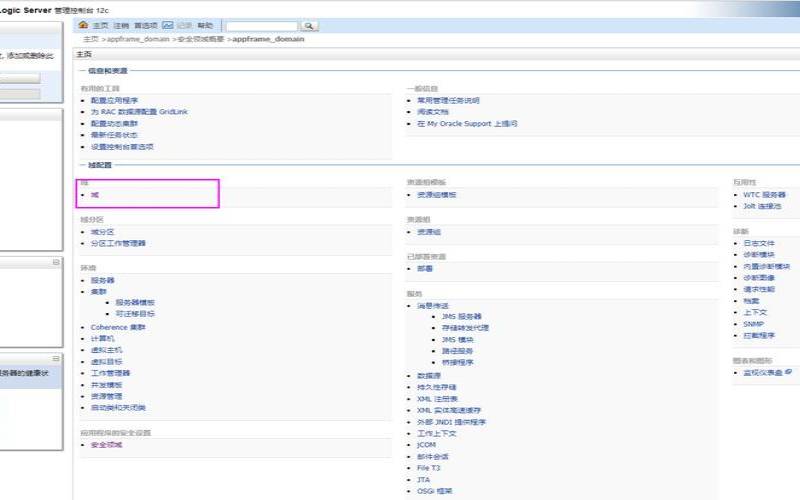Screen dimensions: 800x500
Task: Open JMS 模块 link
Action: click(x=458, y=340)
